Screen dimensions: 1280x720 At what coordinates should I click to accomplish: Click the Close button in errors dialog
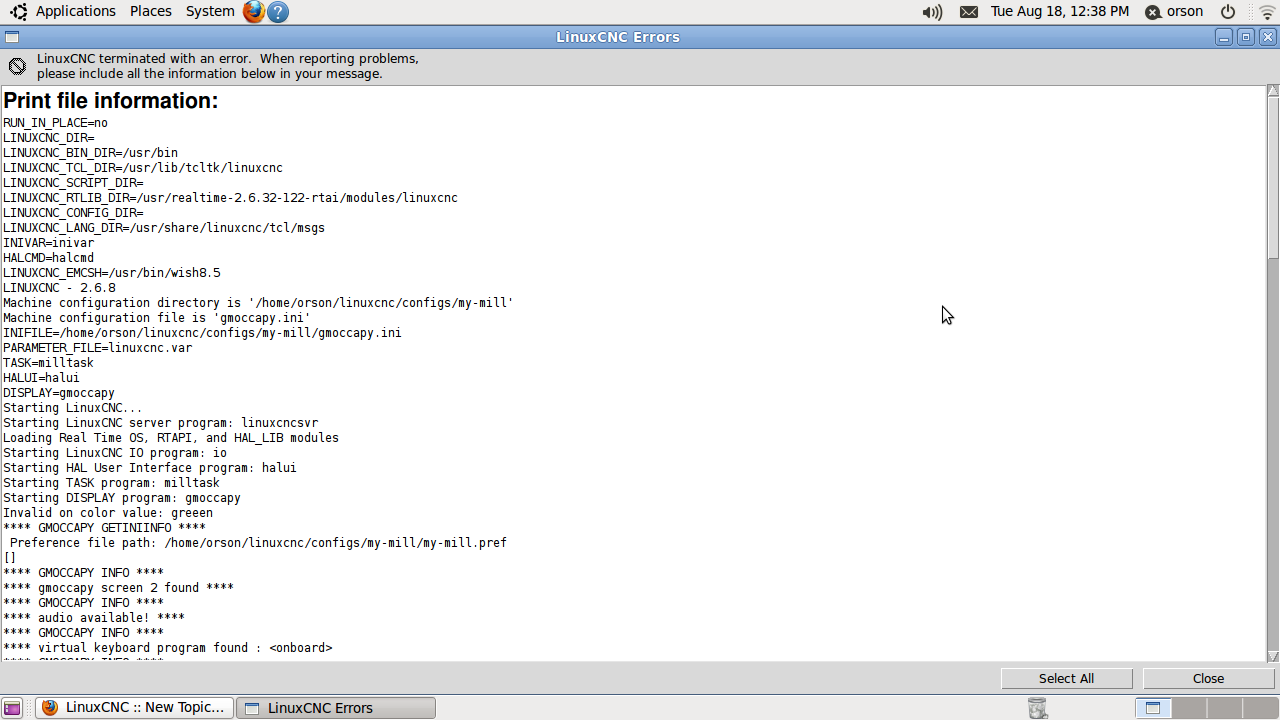coord(1208,678)
